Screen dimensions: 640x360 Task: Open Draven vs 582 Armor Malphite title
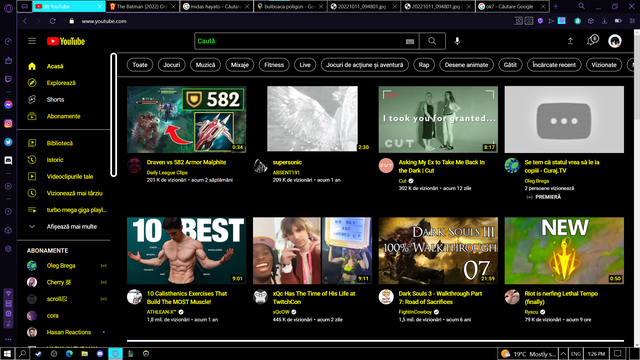coord(186,162)
